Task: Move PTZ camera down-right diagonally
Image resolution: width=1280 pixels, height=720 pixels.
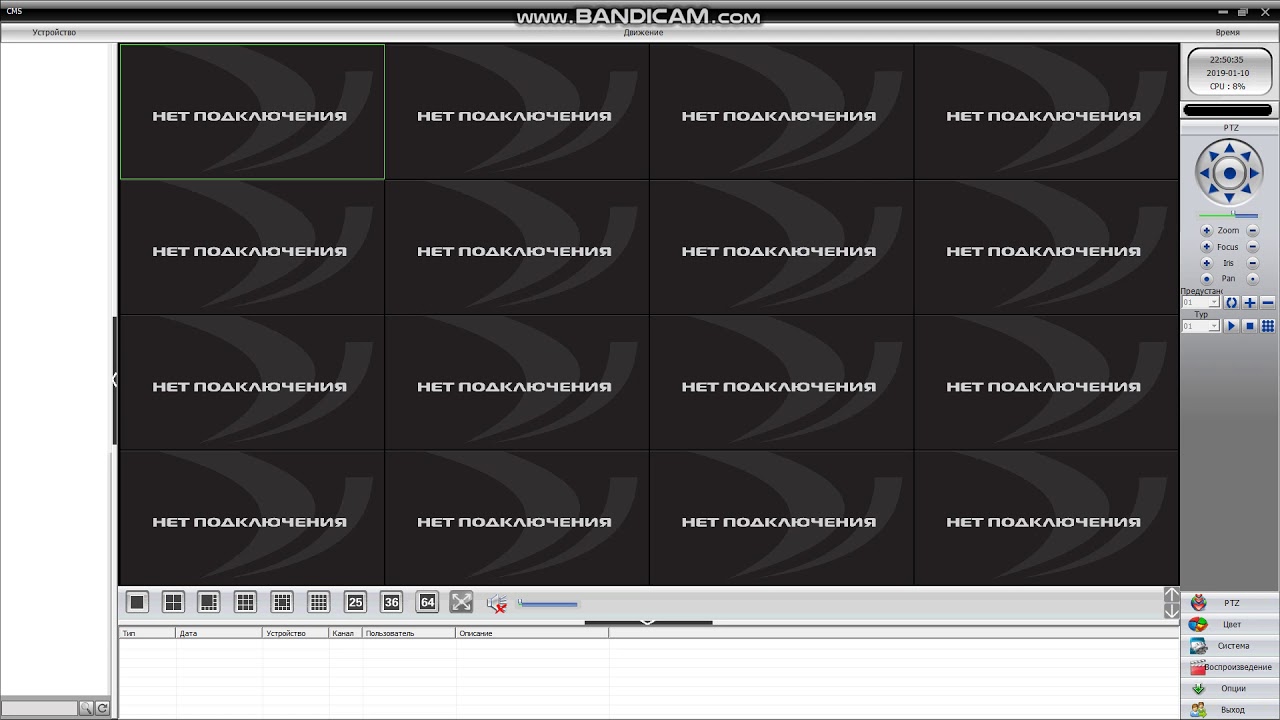Action: 1247,190
